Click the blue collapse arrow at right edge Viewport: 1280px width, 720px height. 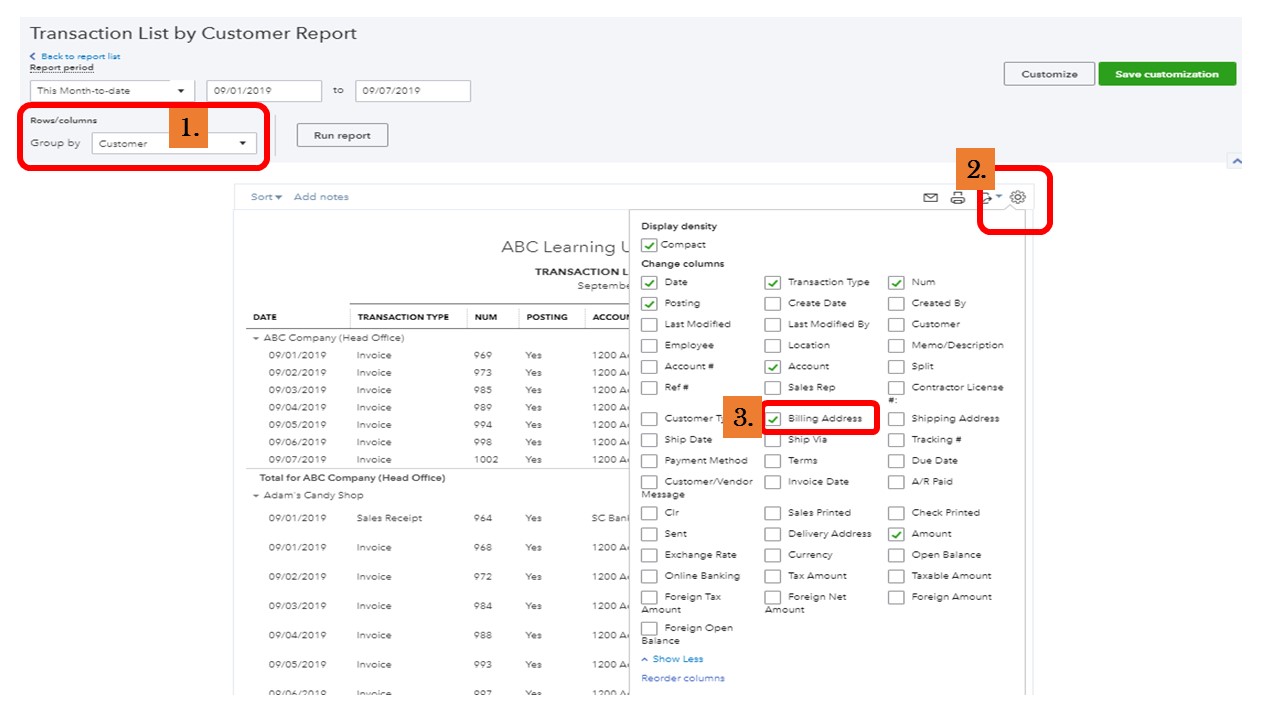tap(1236, 161)
